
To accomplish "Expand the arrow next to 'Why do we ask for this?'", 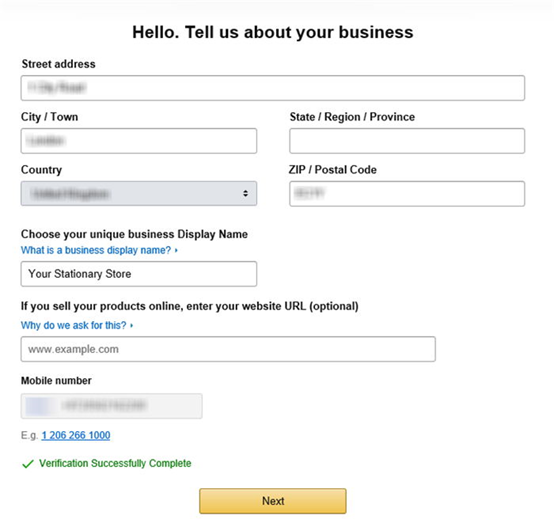I will [131, 325].
